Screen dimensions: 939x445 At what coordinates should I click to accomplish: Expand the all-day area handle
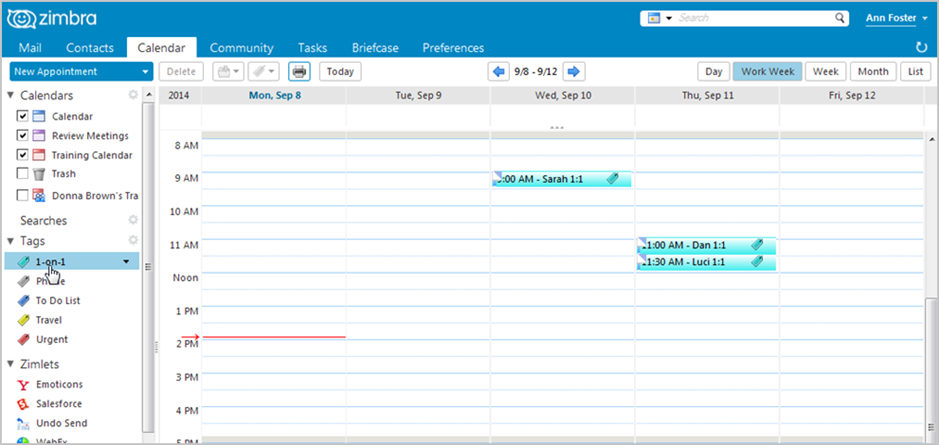(x=556, y=128)
